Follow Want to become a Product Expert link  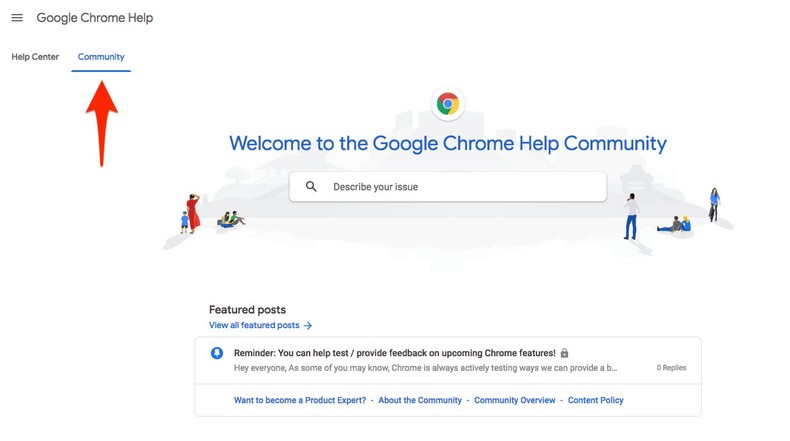coord(298,400)
